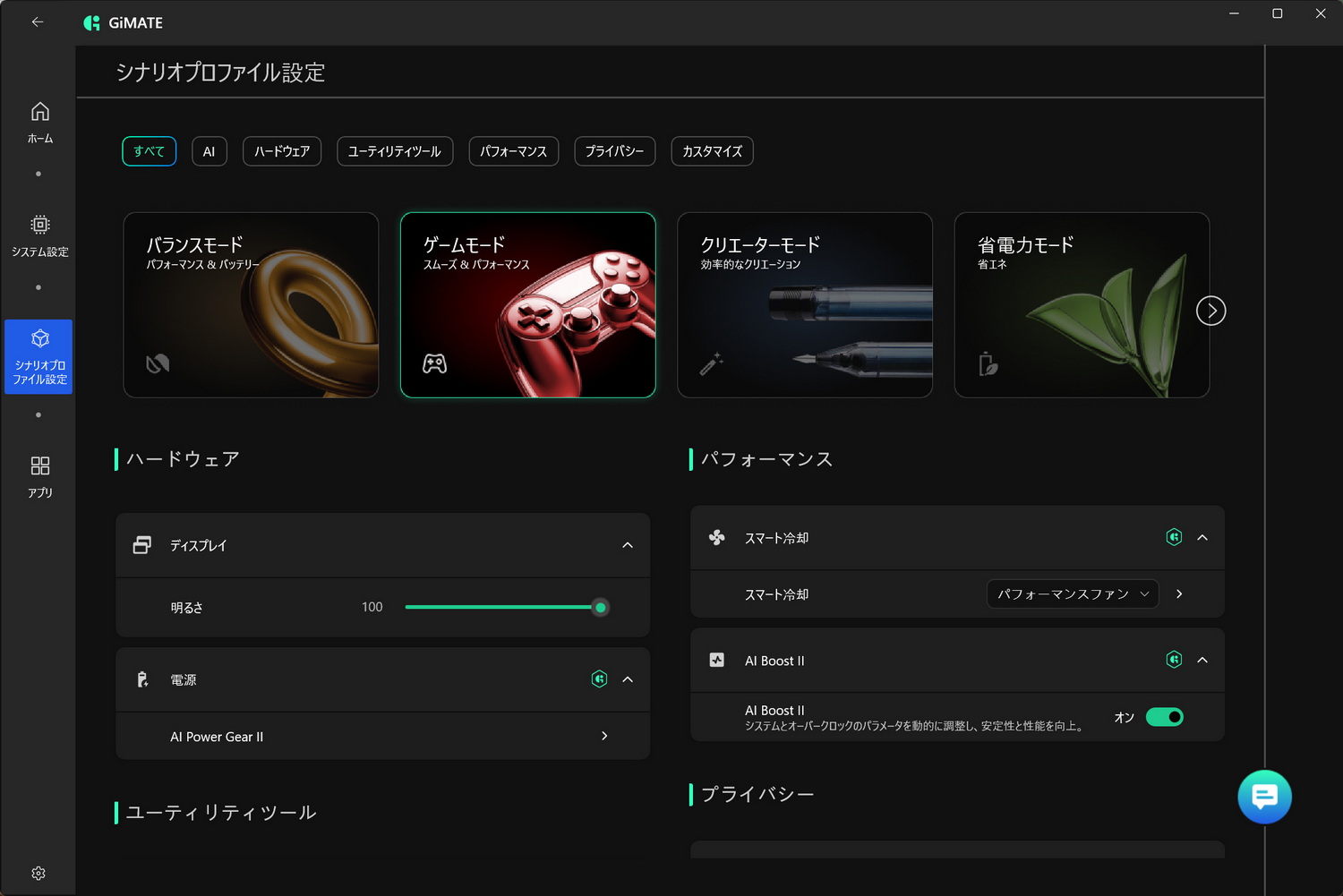This screenshot has width=1343, height=896.
Task: Click the fan icon in スマート冷却 header
Action: [716, 538]
